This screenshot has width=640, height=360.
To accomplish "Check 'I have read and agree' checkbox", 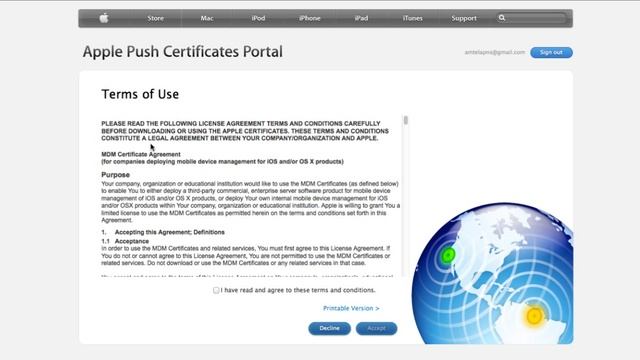I will click(x=216, y=290).
